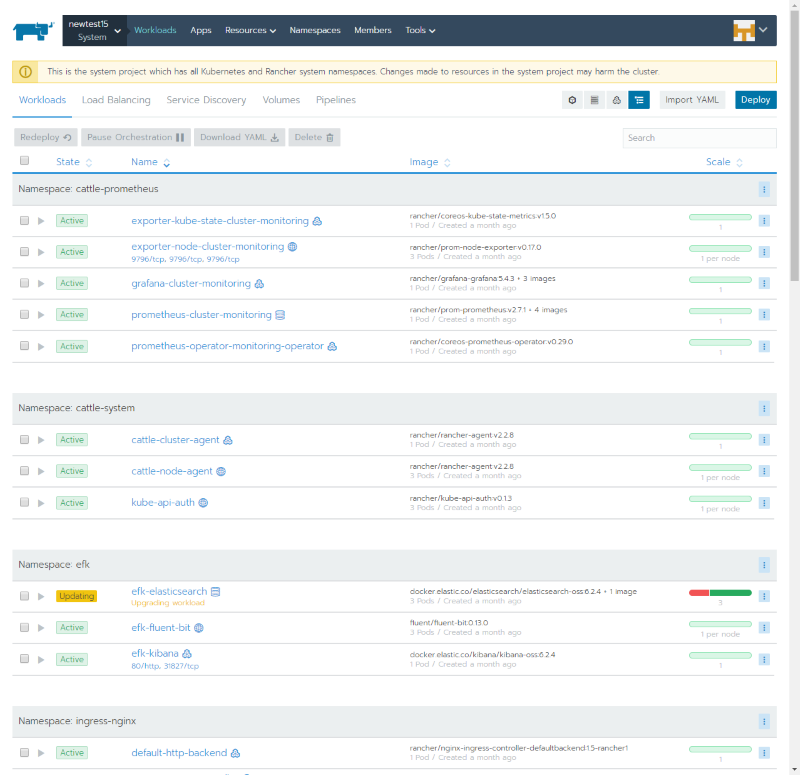Open actions menu for efk-elasticsearch
Image resolution: width=800 pixels, height=775 pixels.
point(764,596)
